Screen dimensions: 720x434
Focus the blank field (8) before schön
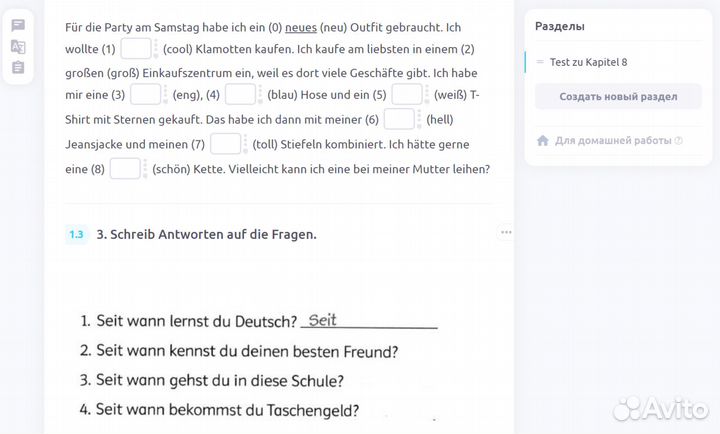pyautogui.click(x=124, y=169)
